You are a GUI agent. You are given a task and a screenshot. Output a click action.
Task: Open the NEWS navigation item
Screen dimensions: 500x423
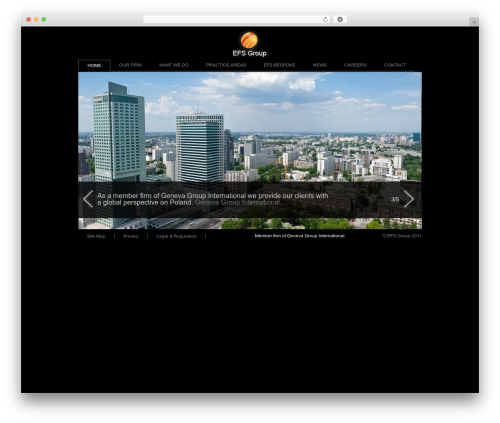pyautogui.click(x=319, y=65)
